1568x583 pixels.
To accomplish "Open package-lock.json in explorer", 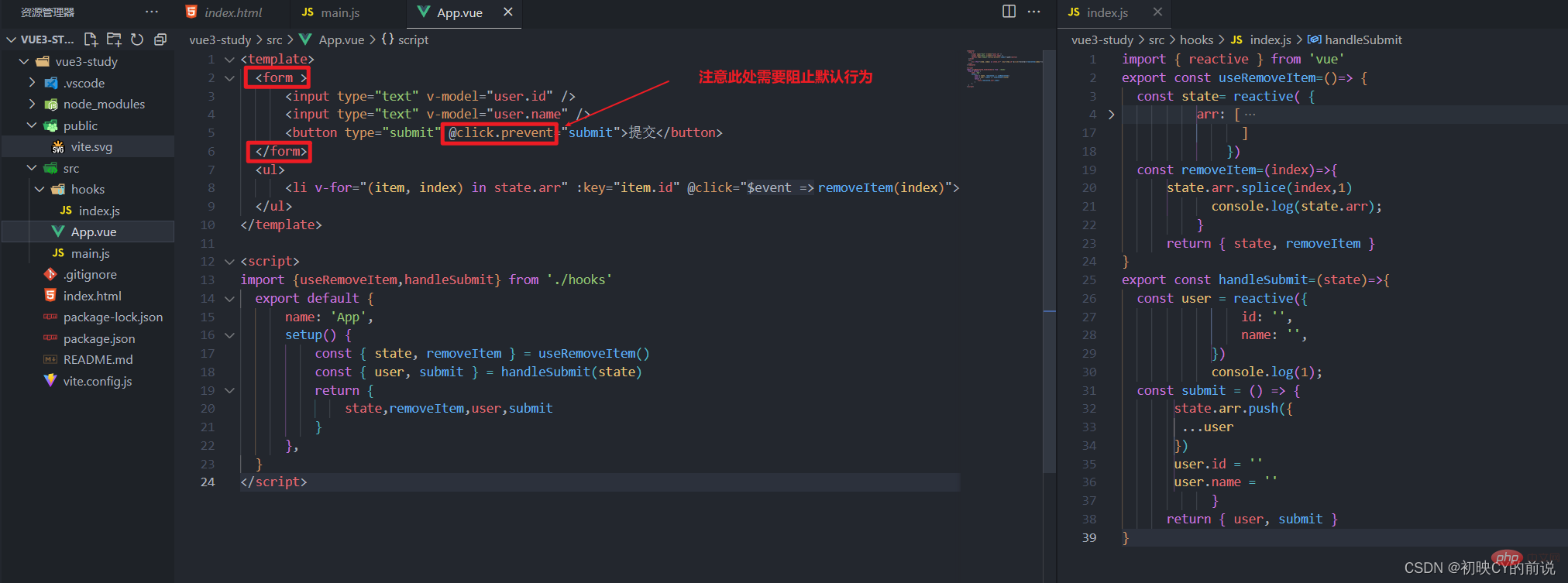I will [x=88, y=317].
